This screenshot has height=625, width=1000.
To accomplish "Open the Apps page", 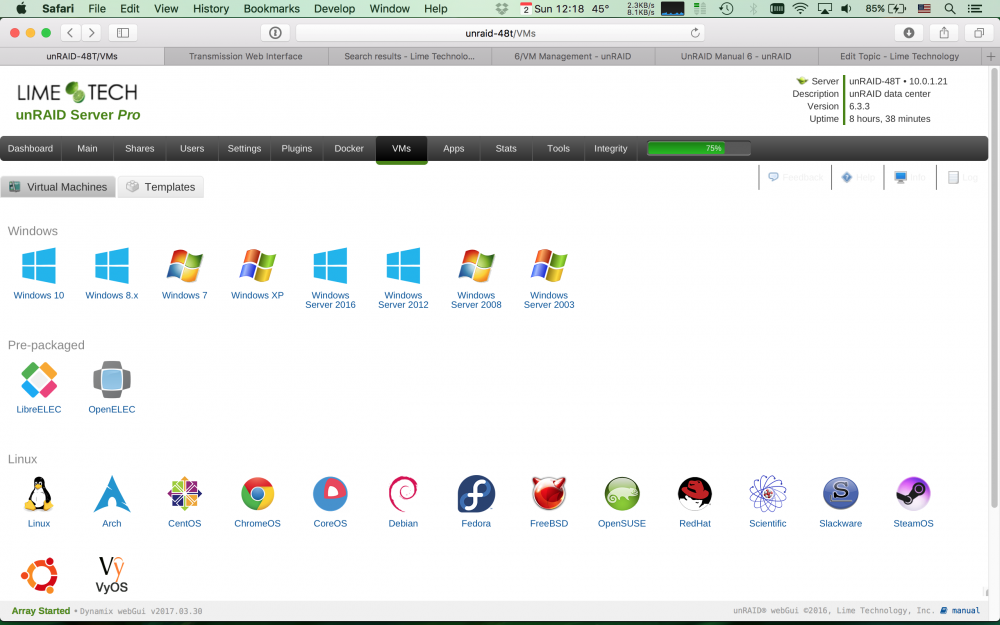I will click(453, 149).
